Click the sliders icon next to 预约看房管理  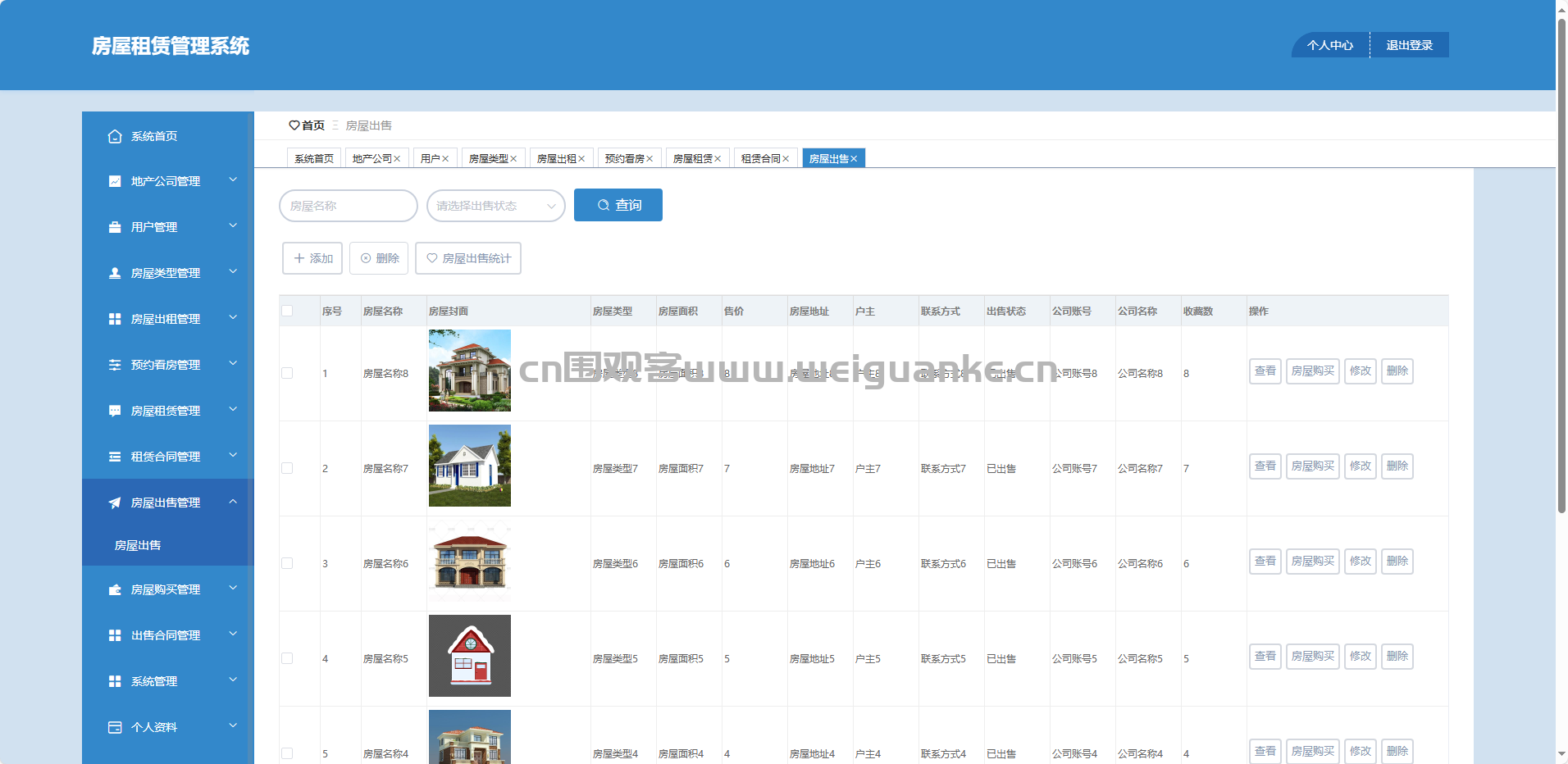[115, 365]
